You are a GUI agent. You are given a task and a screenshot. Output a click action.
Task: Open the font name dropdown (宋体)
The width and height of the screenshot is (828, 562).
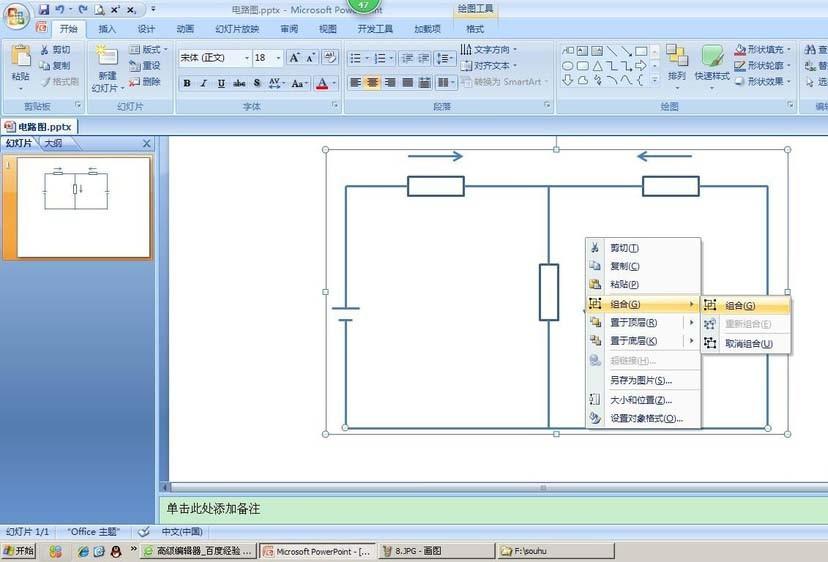pos(244,58)
